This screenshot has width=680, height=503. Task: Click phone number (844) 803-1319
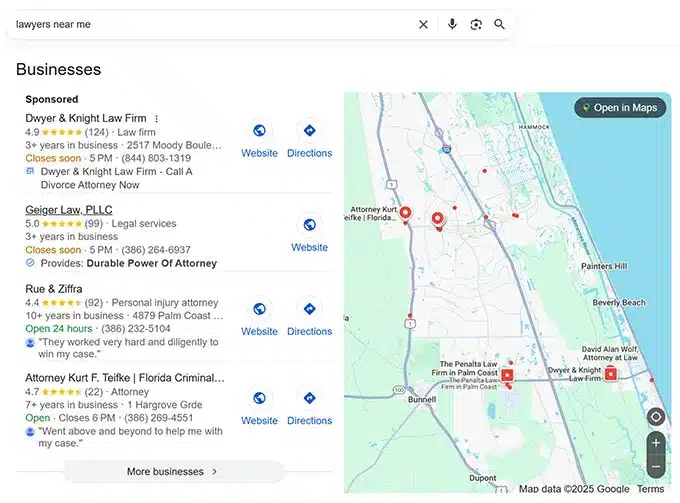tap(156, 158)
